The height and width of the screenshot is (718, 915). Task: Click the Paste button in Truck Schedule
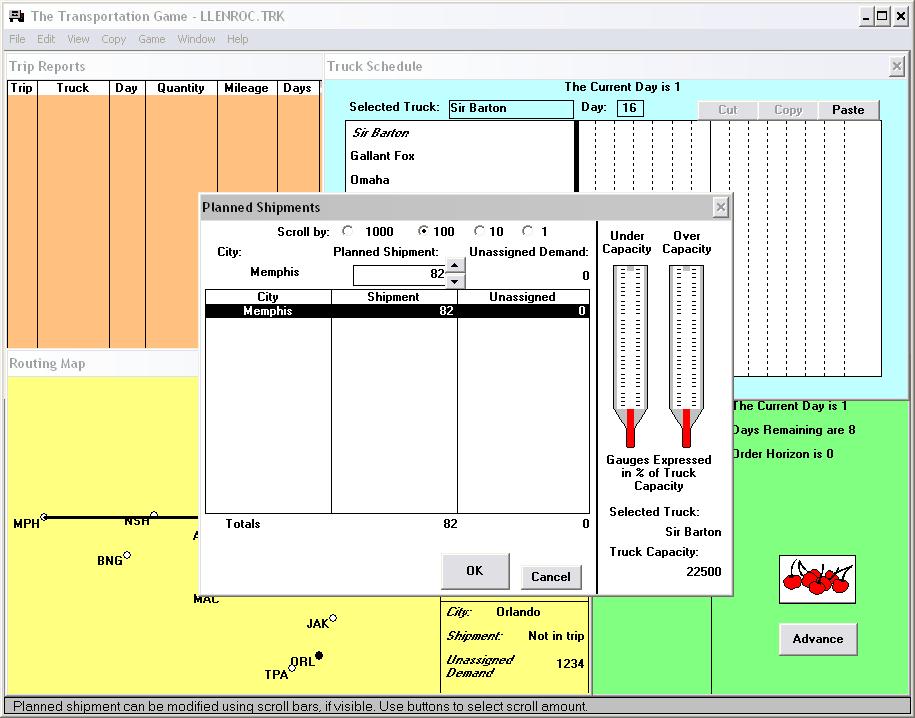[848, 110]
